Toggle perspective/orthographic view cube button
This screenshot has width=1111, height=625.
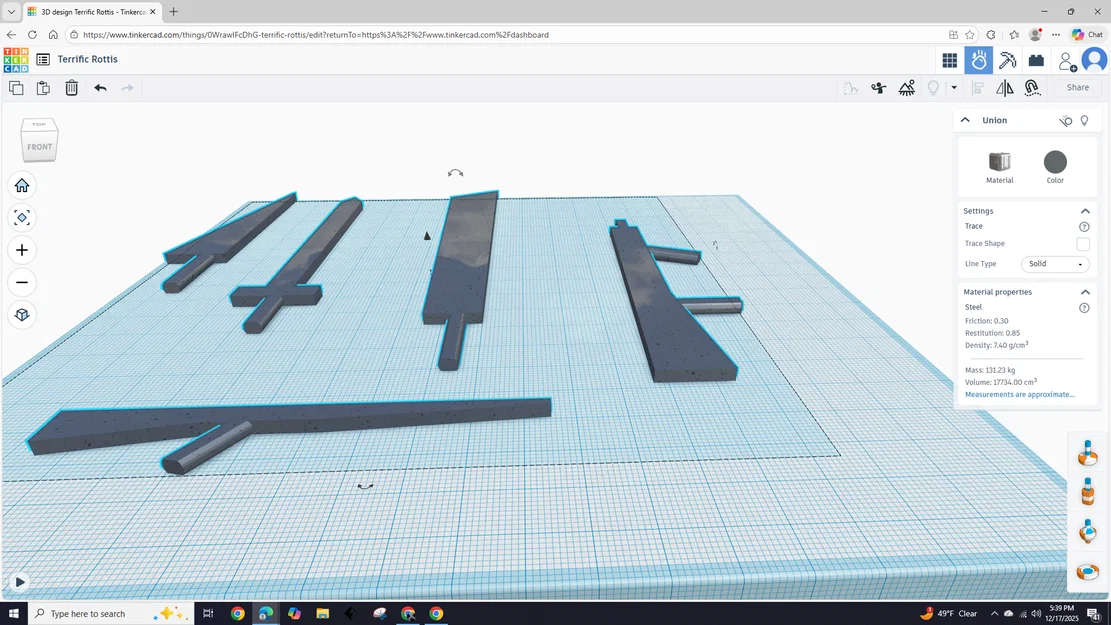coord(22,315)
